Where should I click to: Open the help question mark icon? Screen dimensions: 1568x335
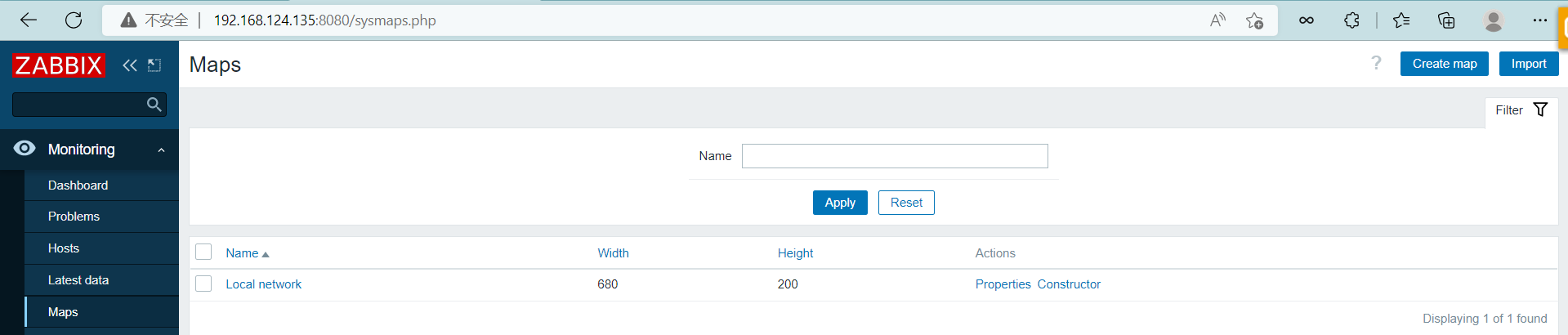[1376, 64]
